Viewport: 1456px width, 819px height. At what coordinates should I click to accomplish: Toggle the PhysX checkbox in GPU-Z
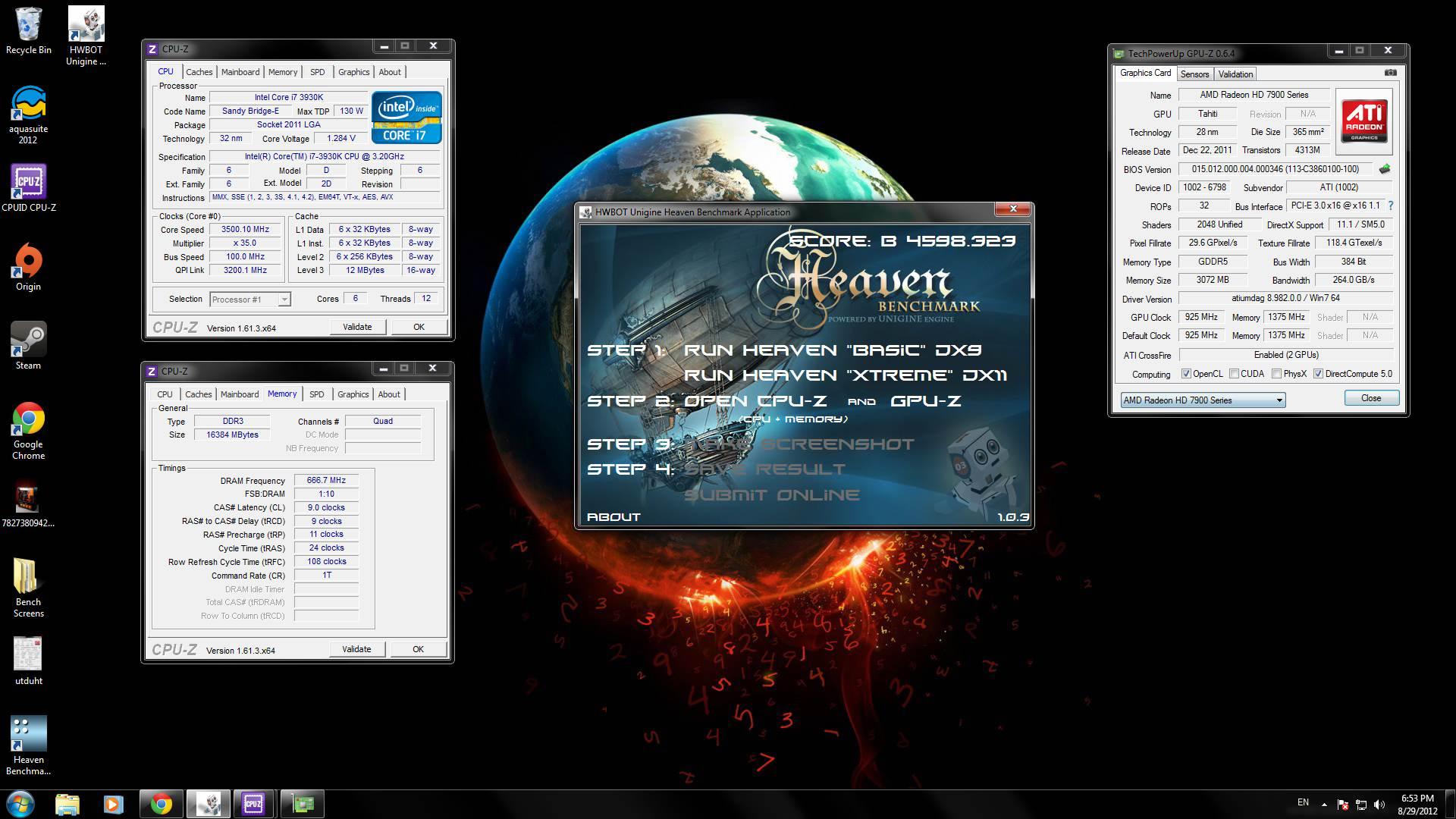point(1276,374)
